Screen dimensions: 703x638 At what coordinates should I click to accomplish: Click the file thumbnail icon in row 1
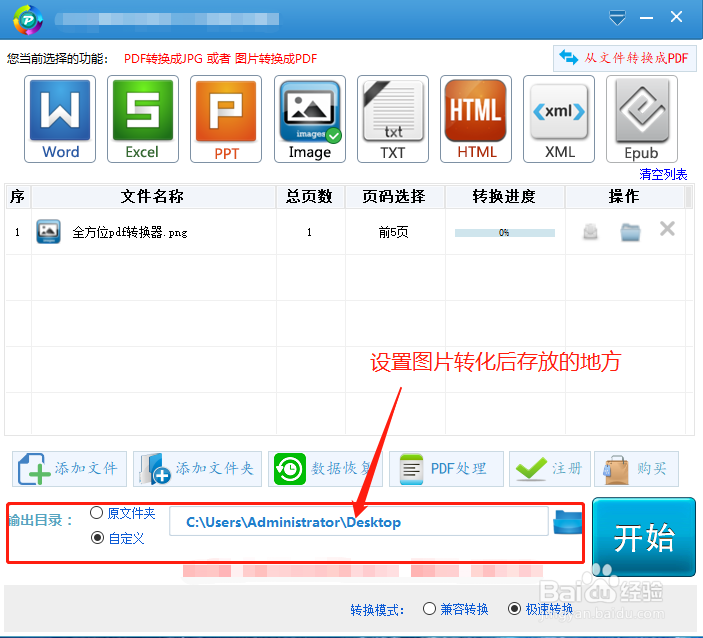point(48,231)
